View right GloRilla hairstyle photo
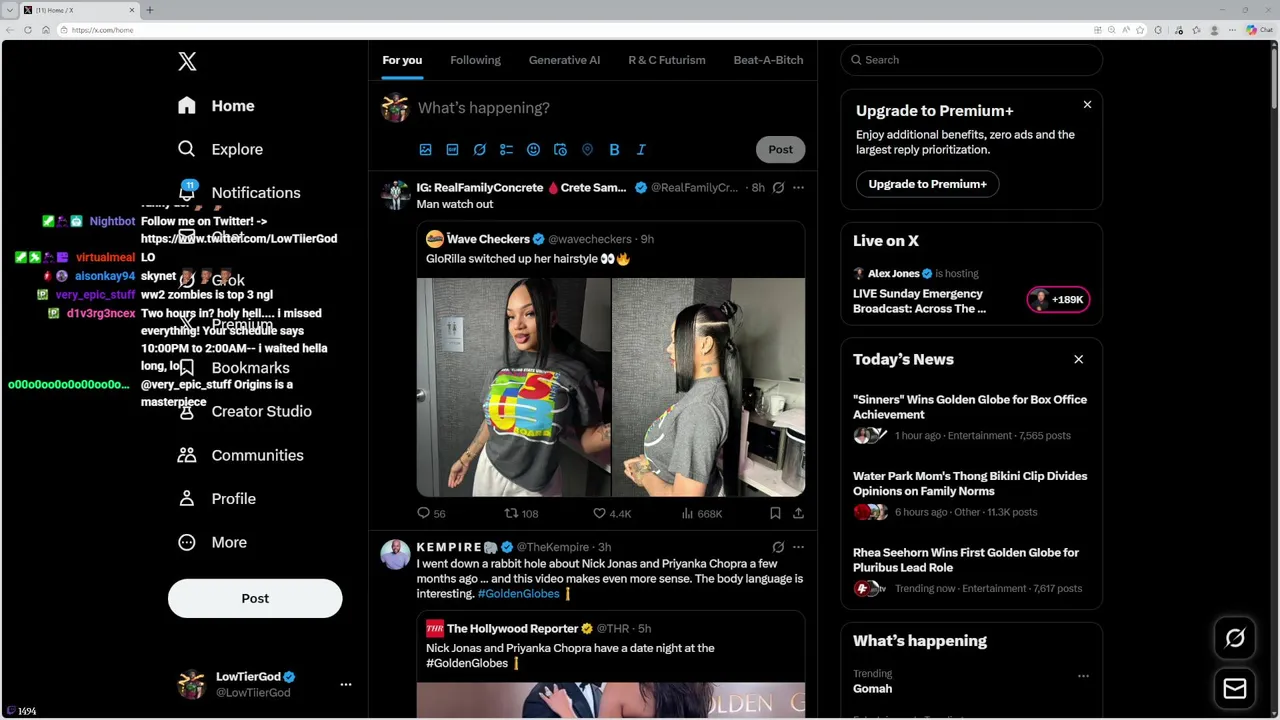This screenshot has height=720, width=1280. pyautogui.click(x=708, y=388)
